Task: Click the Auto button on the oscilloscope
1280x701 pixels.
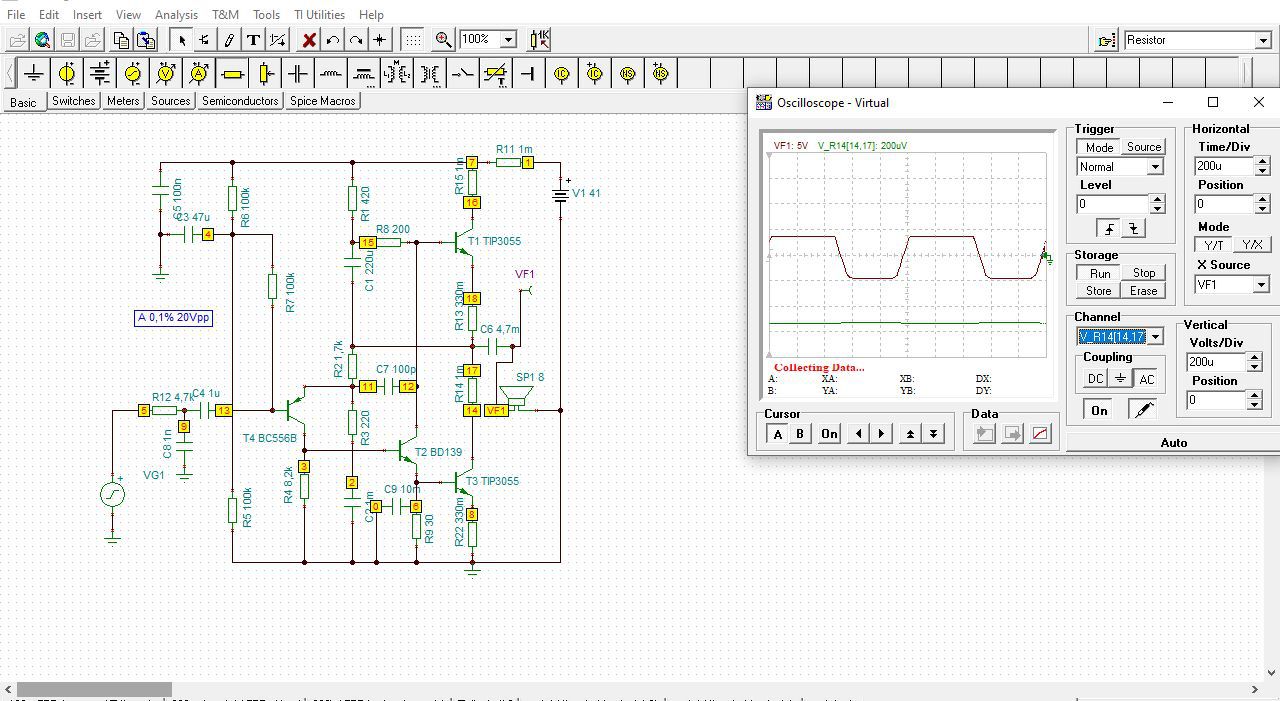Action: tap(1173, 443)
